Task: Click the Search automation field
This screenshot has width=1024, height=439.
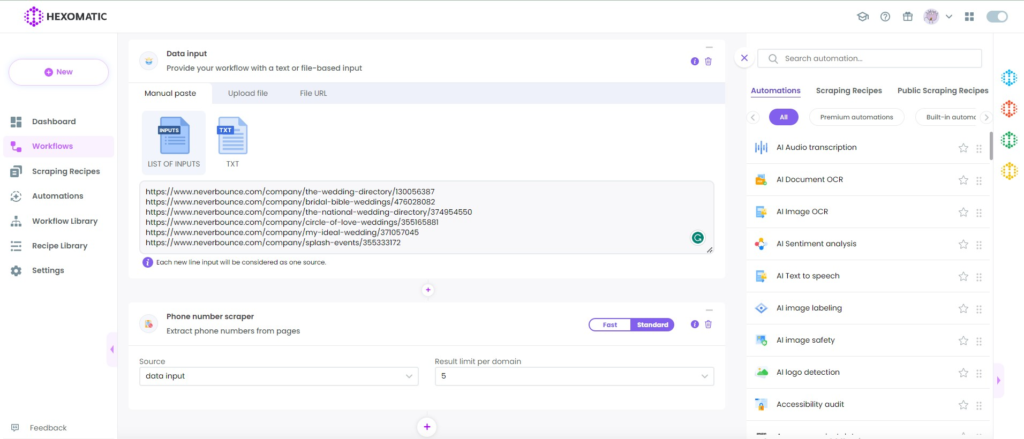Action: coord(869,58)
